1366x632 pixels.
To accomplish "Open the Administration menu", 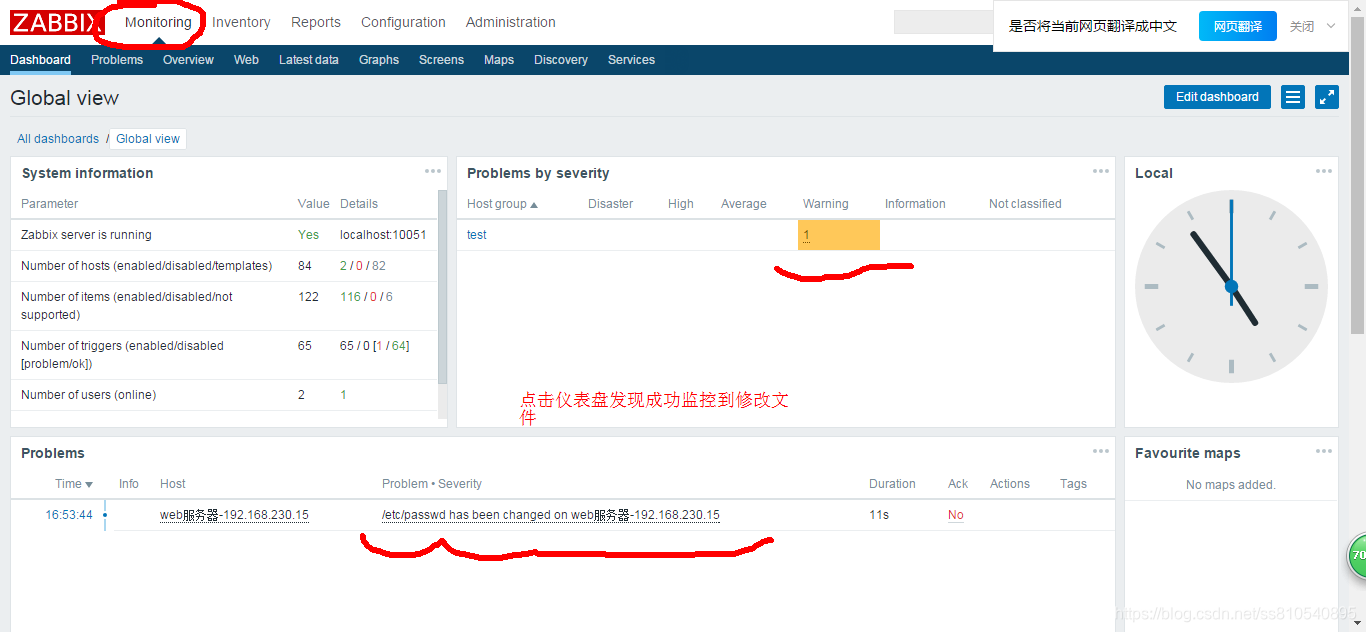I will point(511,22).
